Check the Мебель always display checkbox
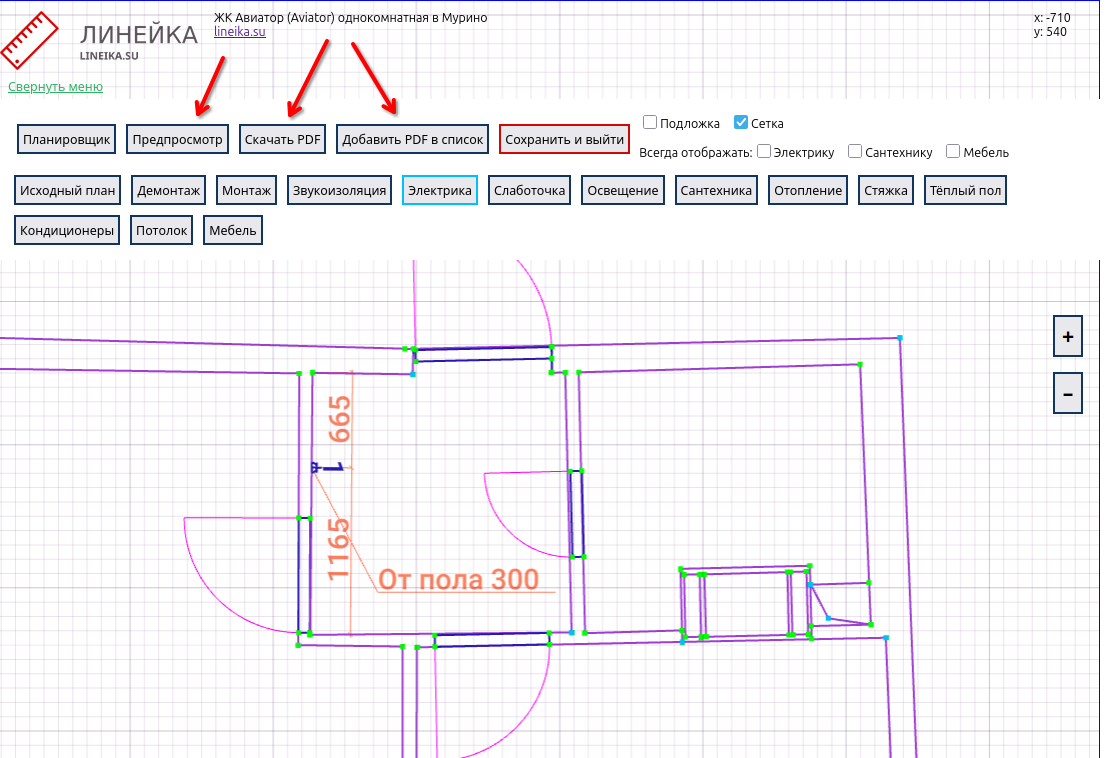 point(953,152)
